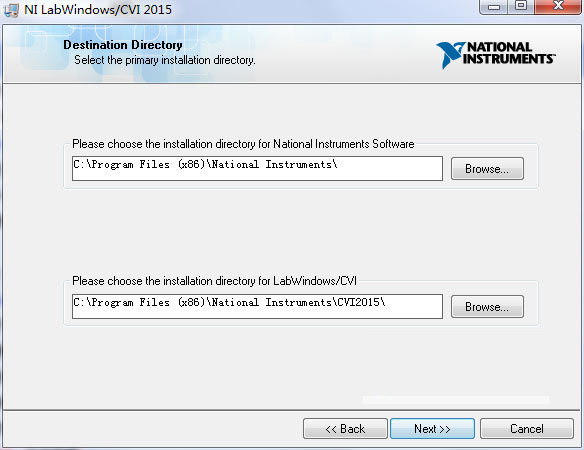Image resolution: width=584 pixels, height=450 pixels.
Task: Go to the next installer step
Action: pyautogui.click(x=432, y=429)
